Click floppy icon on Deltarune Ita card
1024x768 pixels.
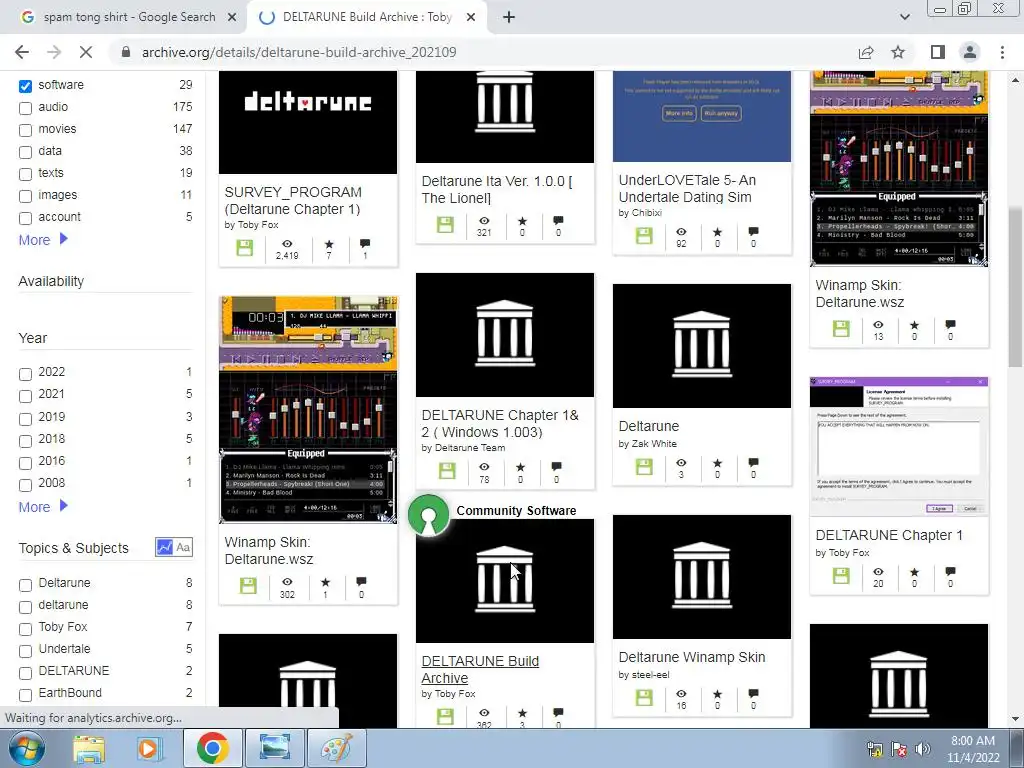445,225
